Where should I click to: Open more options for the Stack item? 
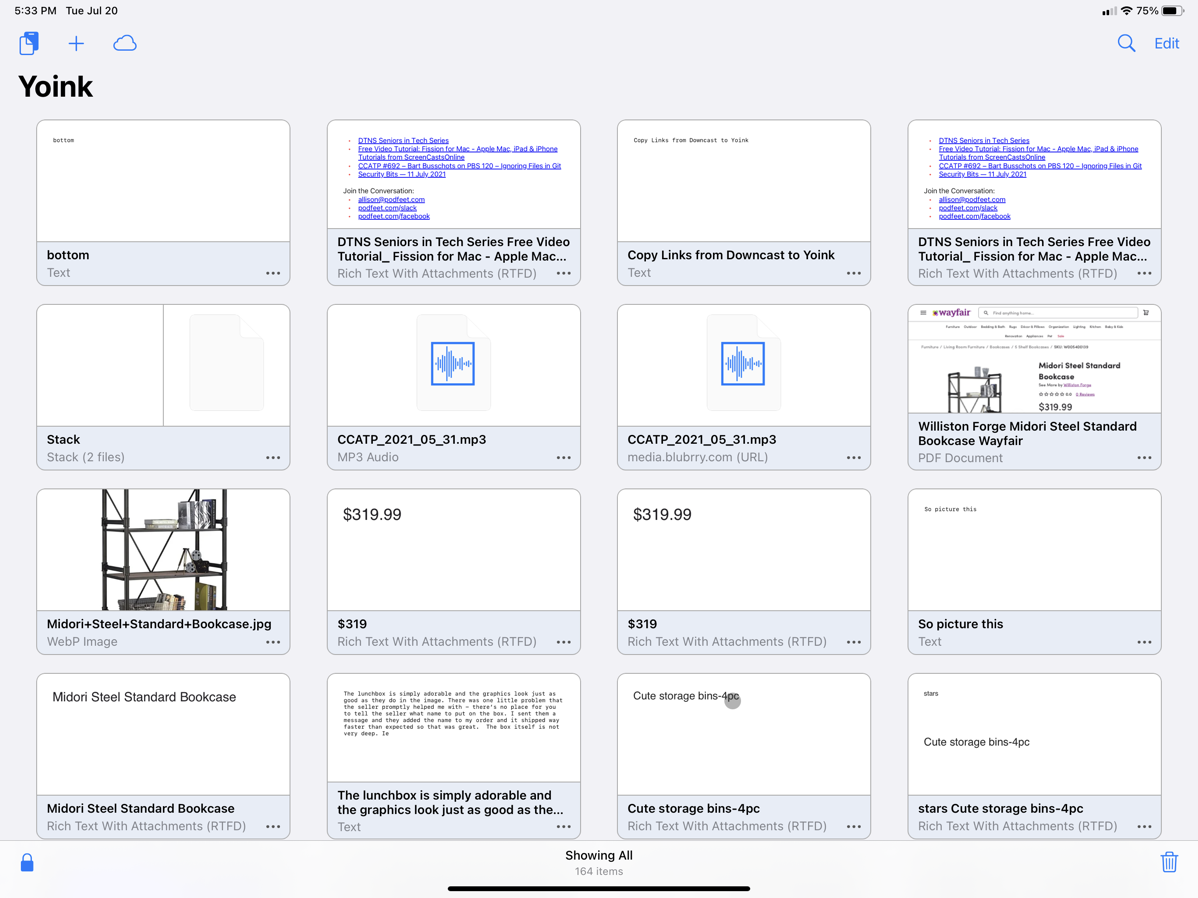273,457
